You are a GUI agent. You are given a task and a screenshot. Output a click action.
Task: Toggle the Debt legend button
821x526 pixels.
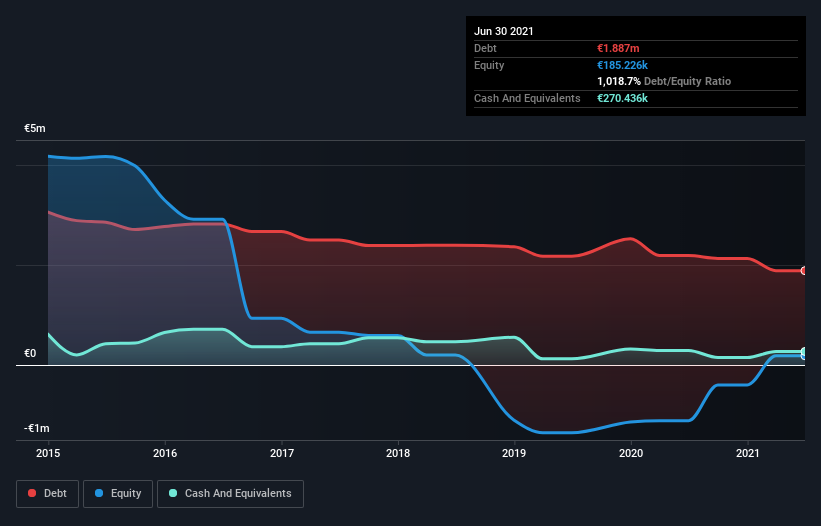point(47,494)
